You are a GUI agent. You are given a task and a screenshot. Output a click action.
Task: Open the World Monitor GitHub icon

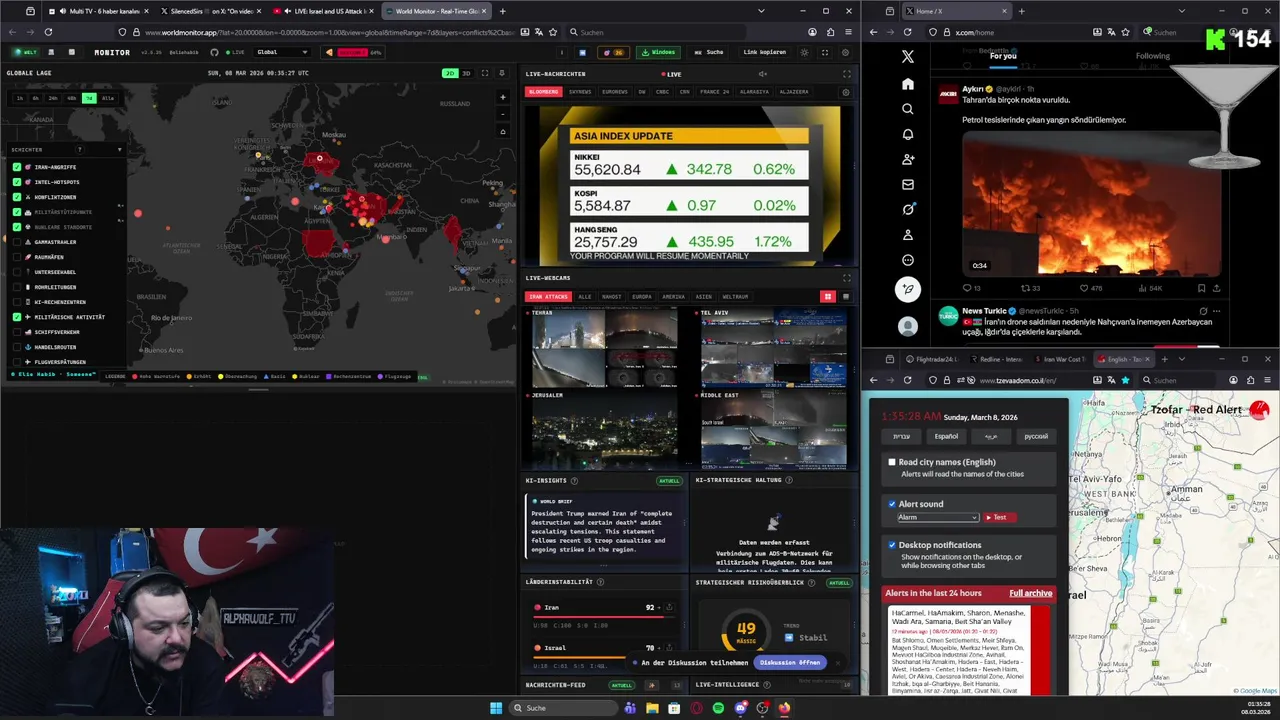tap(214, 52)
